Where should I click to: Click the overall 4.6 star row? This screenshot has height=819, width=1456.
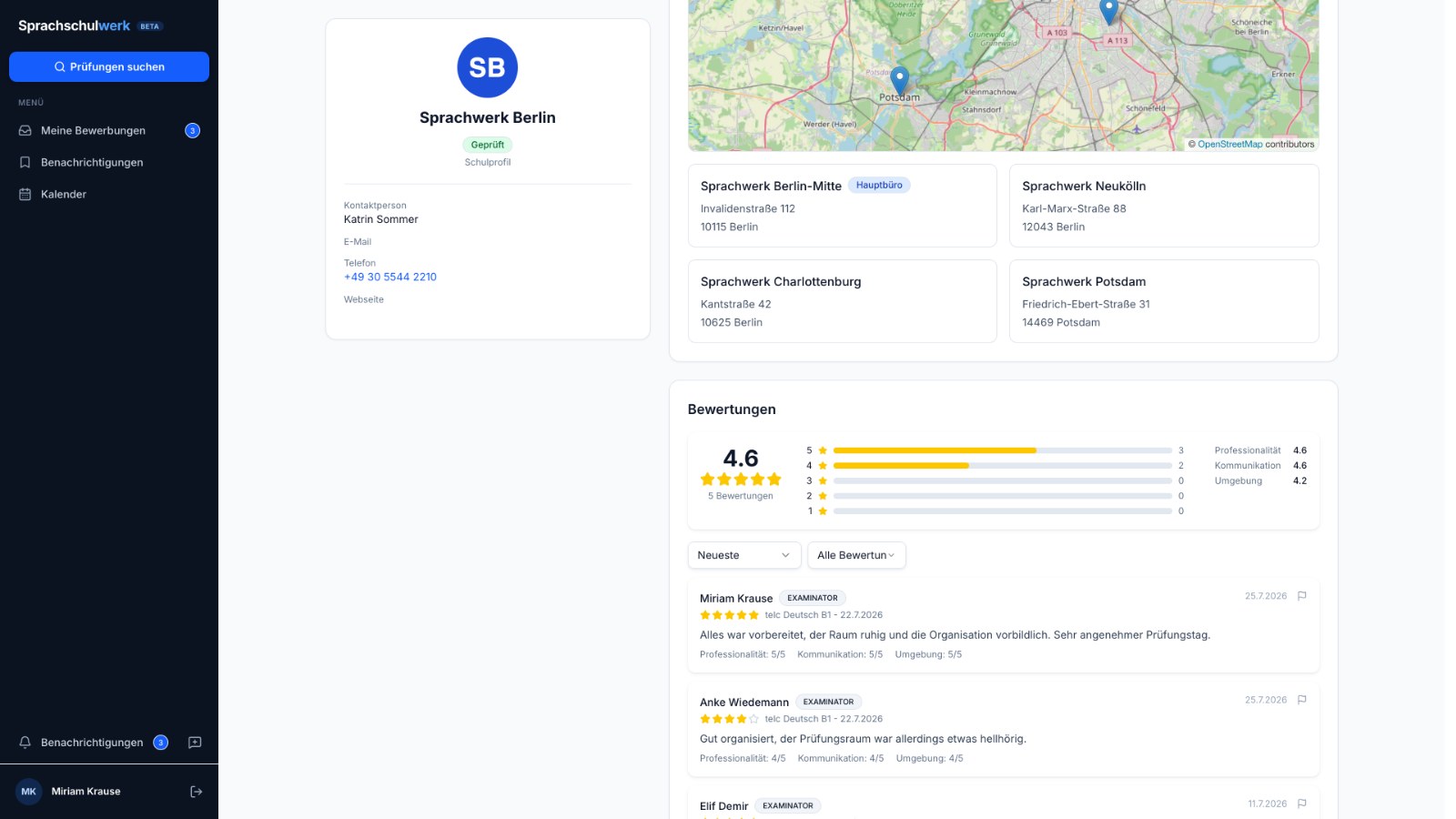741,480
